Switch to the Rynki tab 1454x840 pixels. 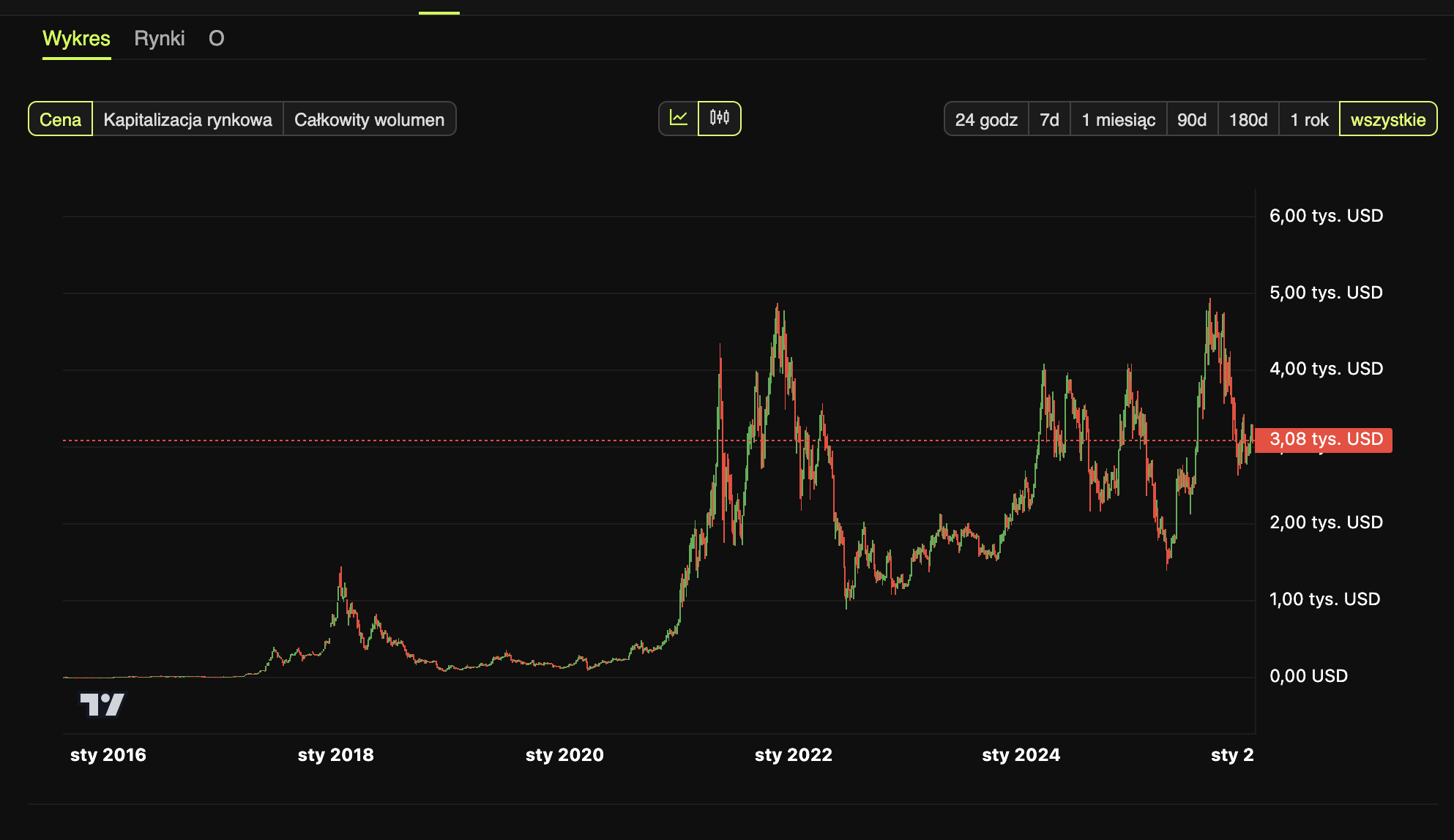point(160,39)
